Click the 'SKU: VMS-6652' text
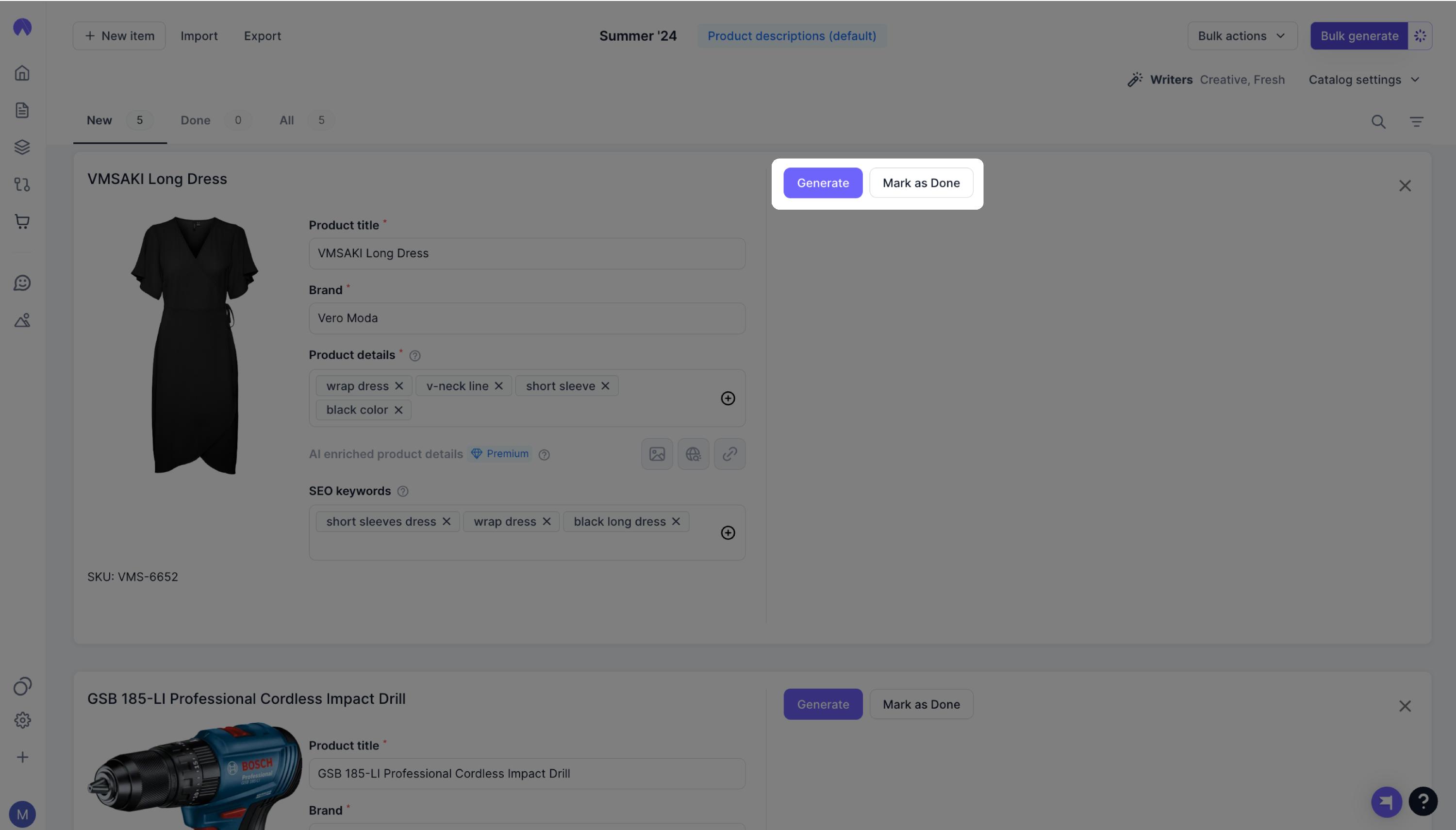 pos(132,577)
